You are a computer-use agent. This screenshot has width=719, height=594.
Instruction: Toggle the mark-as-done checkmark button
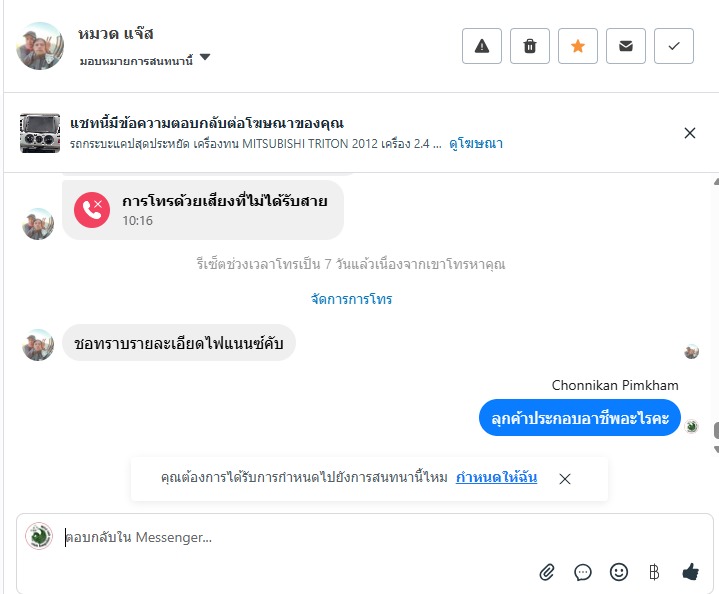click(x=674, y=46)
